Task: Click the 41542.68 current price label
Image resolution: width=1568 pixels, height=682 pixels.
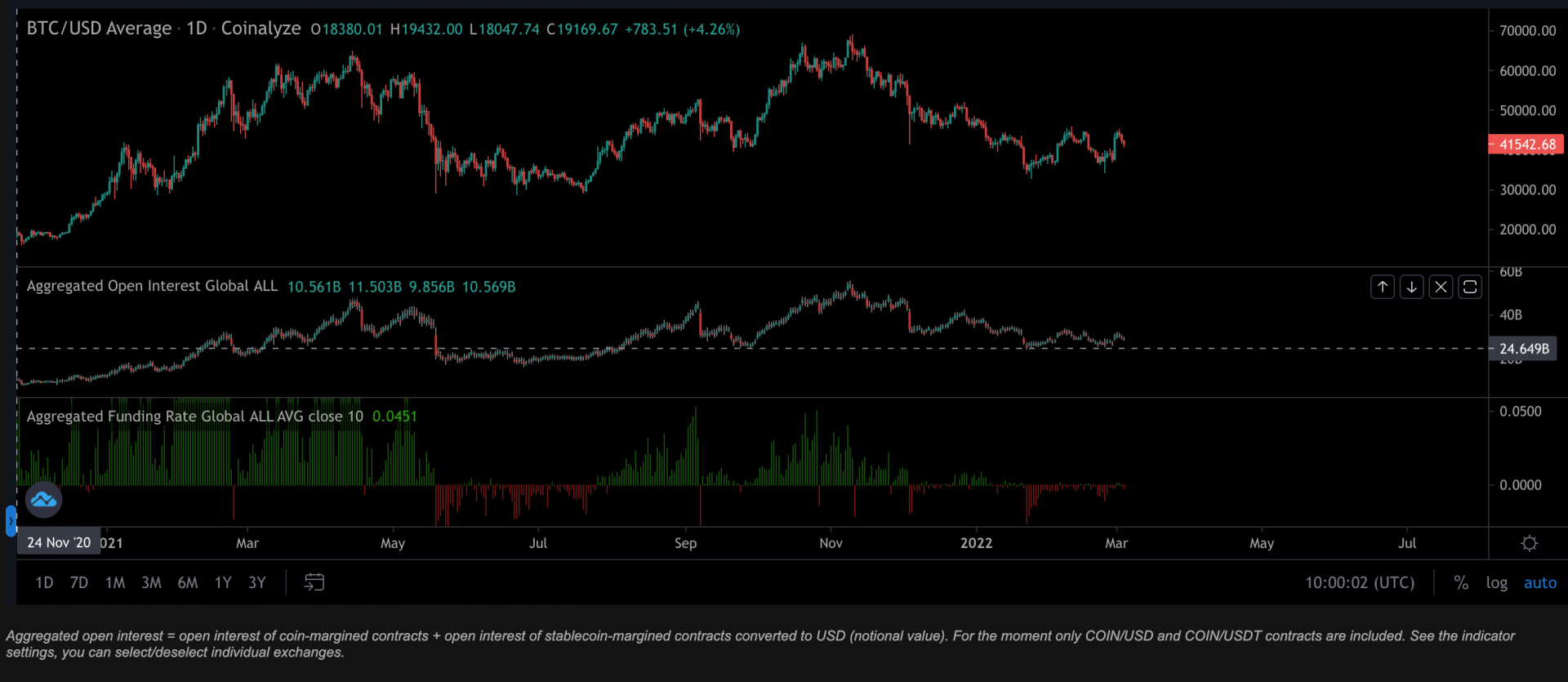Action: click(1527, 145)
